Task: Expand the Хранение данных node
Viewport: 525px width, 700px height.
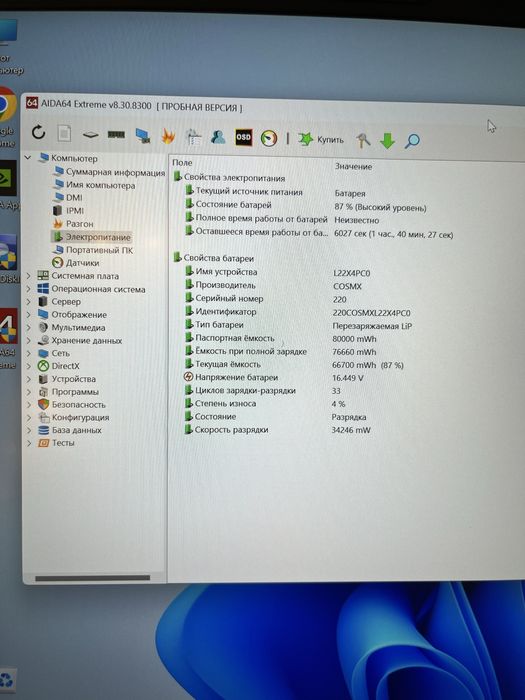Action: tap(29, 340)
